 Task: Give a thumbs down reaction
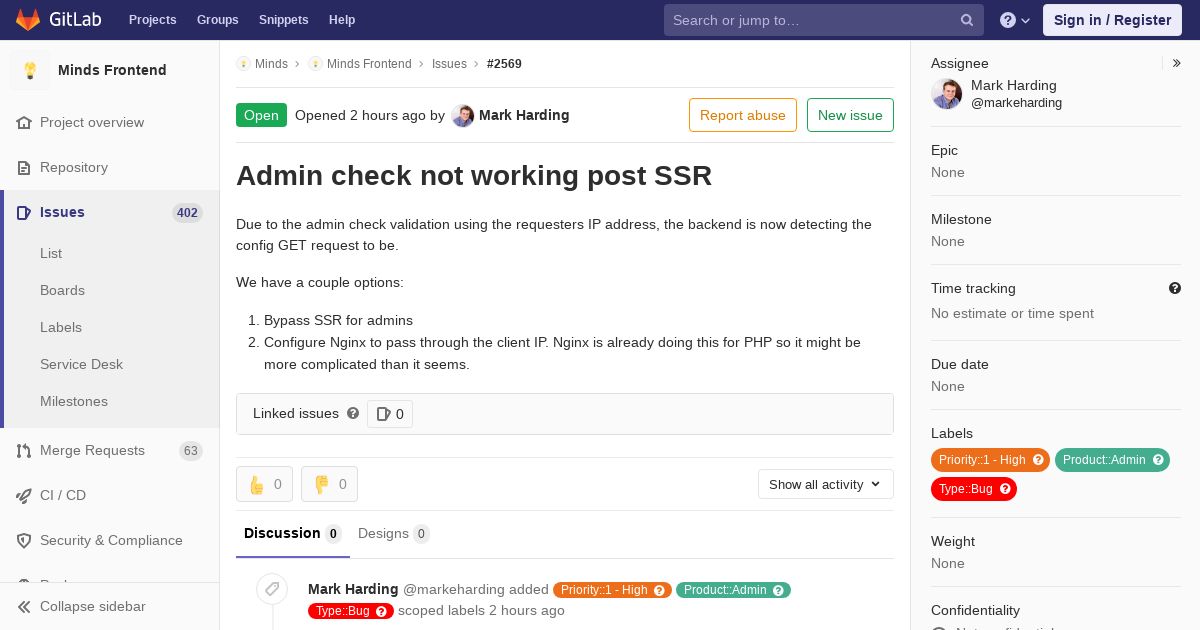coord(329,484)
